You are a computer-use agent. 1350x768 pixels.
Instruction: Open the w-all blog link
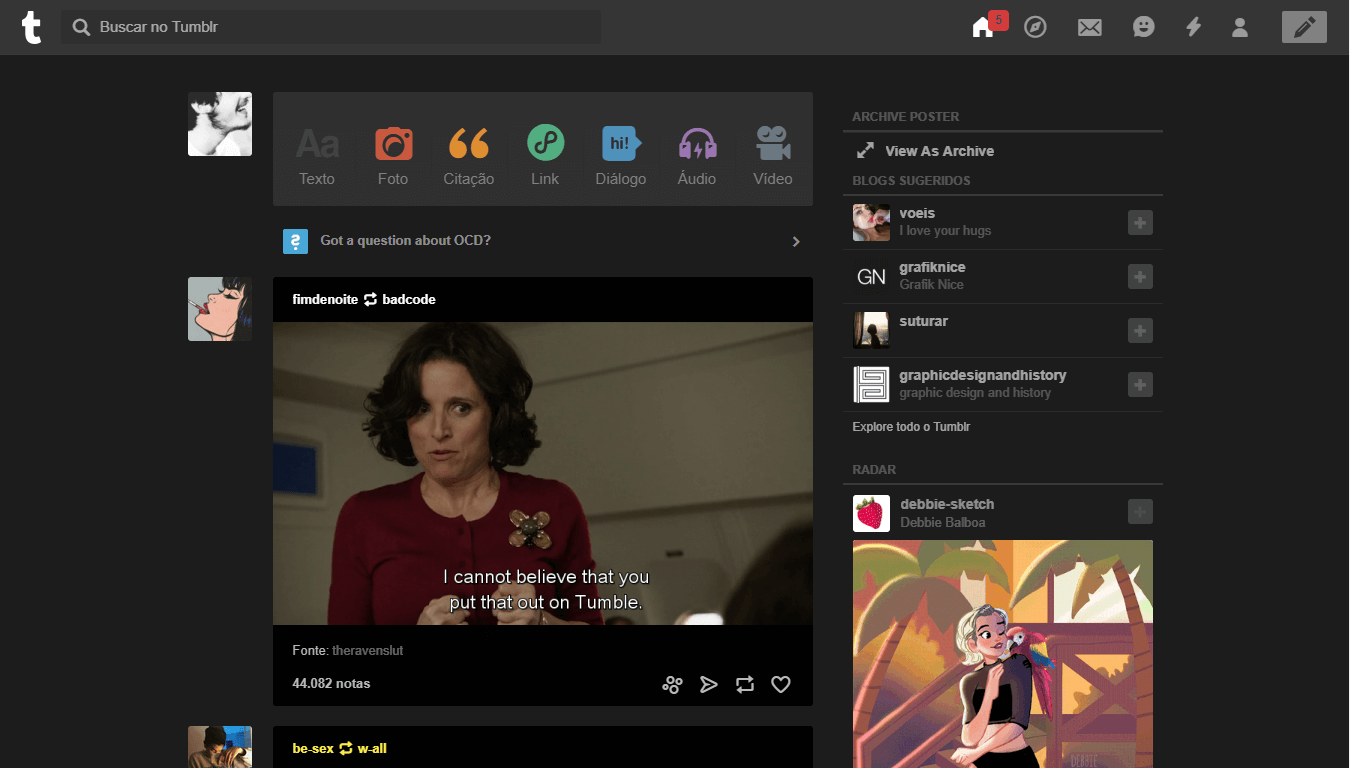click(x=372, y=748)
